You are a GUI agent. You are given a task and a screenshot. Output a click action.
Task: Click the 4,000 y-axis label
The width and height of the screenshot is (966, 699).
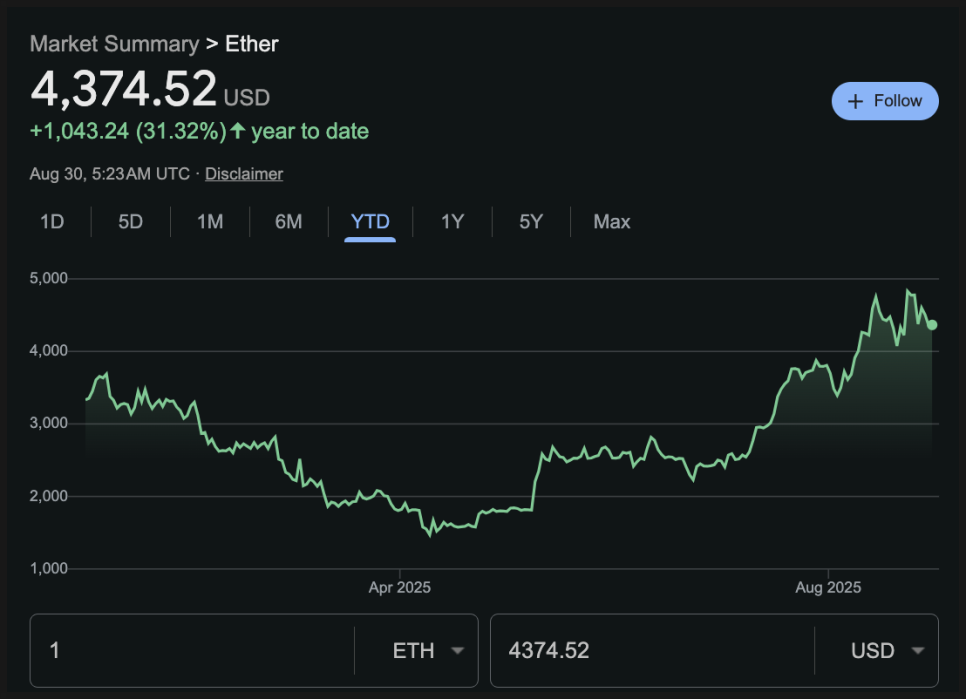pos(49,351)
